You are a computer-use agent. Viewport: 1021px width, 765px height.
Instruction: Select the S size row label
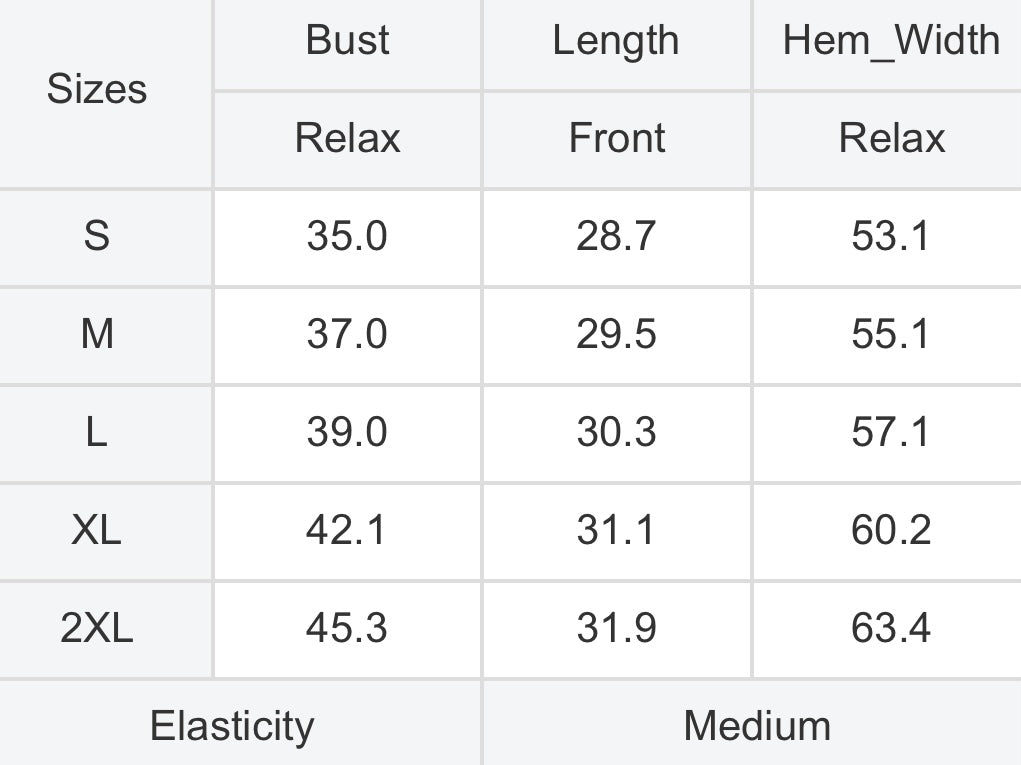(x=96, y=235)
